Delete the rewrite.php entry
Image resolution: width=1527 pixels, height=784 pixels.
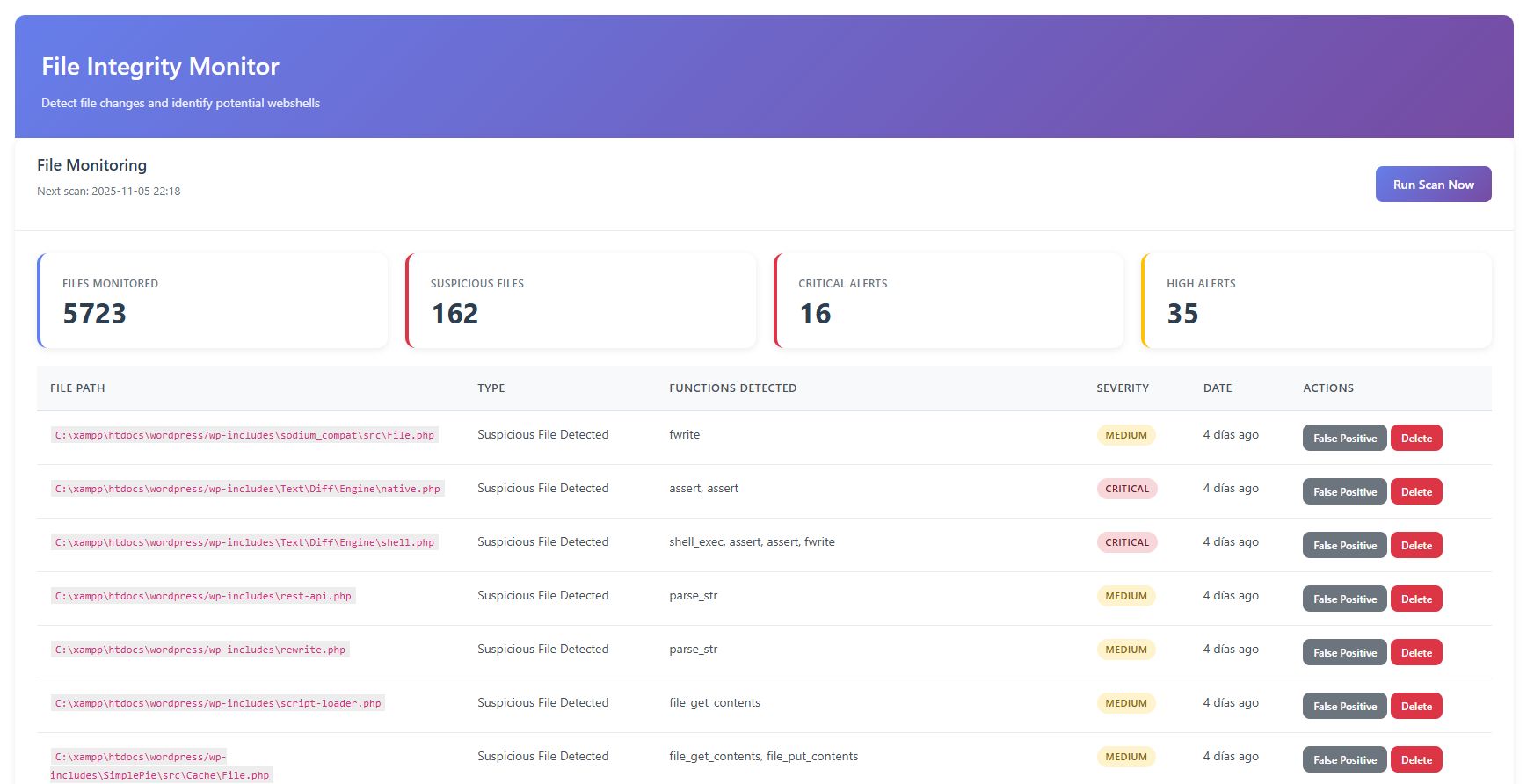[1415, 652]
